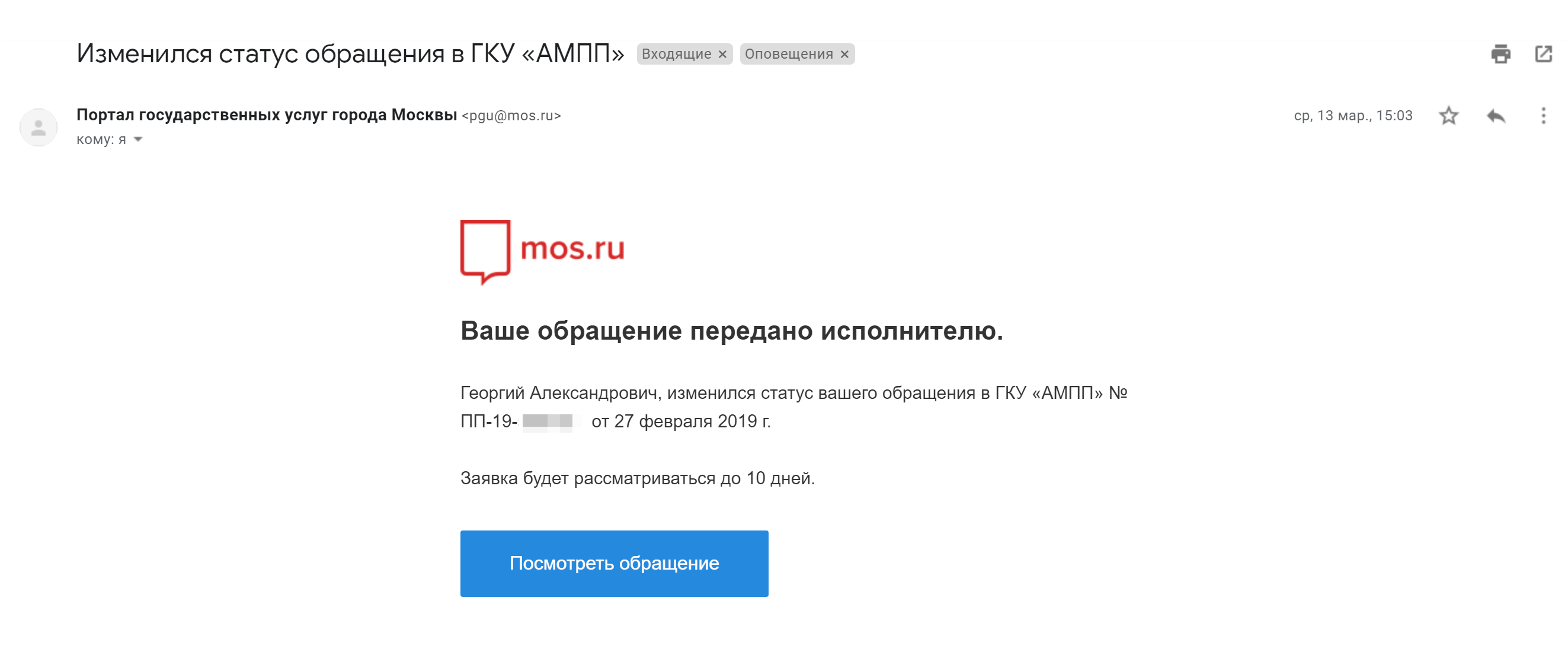Click the text 'Заявка будет рассматриваться до 10 дней.'
This screenshot has width=1568, height=652.
tap(636, 478)
